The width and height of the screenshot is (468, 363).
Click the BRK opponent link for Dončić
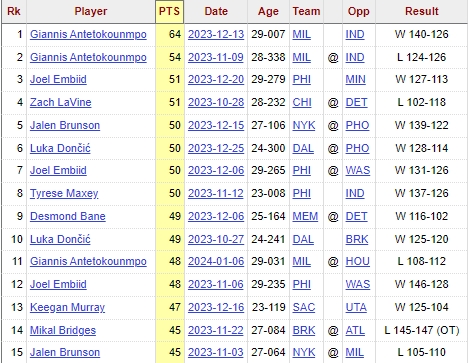[x=357, y=239]
